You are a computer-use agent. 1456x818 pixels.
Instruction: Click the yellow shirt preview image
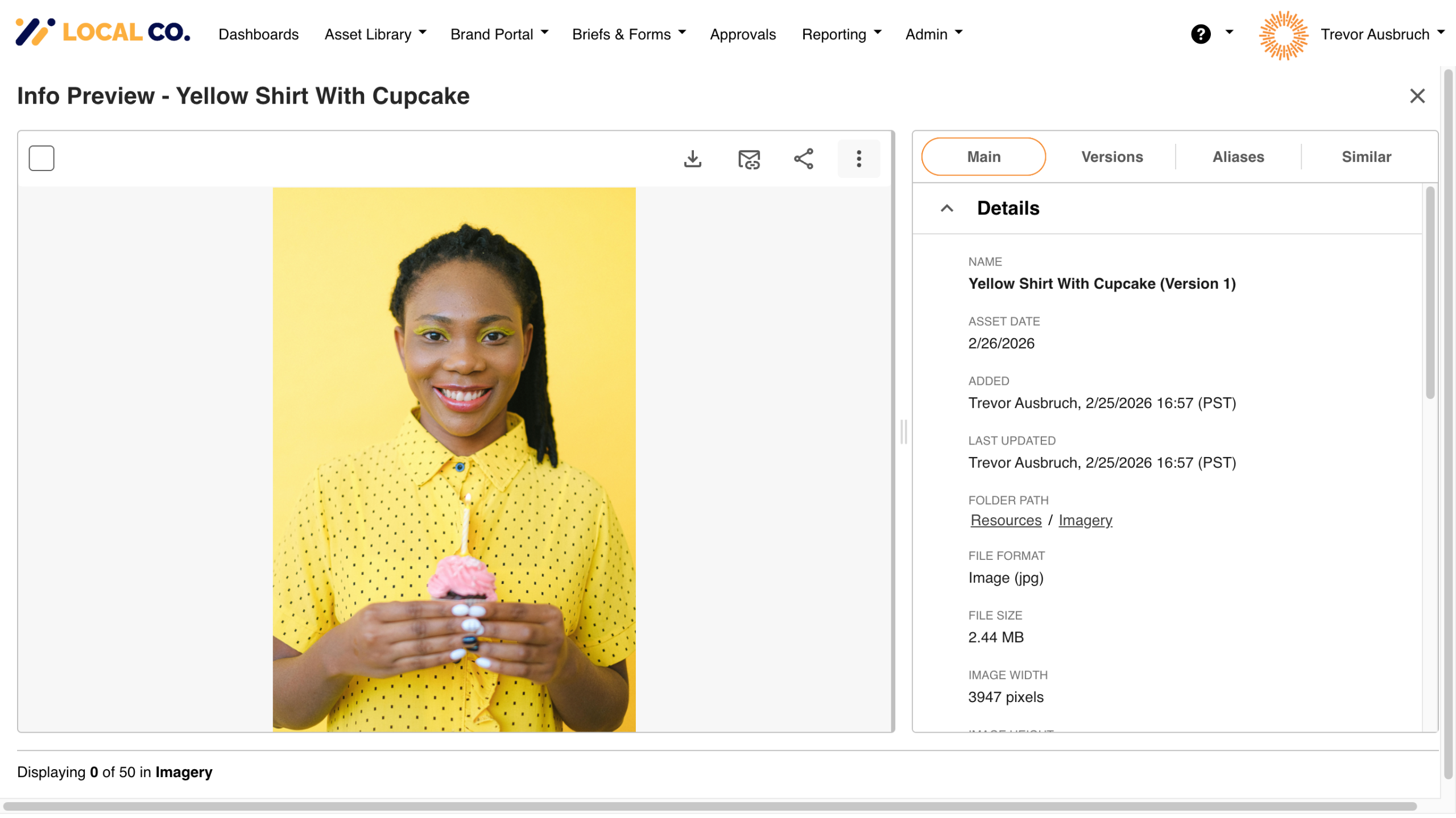(x=454, y=459)
